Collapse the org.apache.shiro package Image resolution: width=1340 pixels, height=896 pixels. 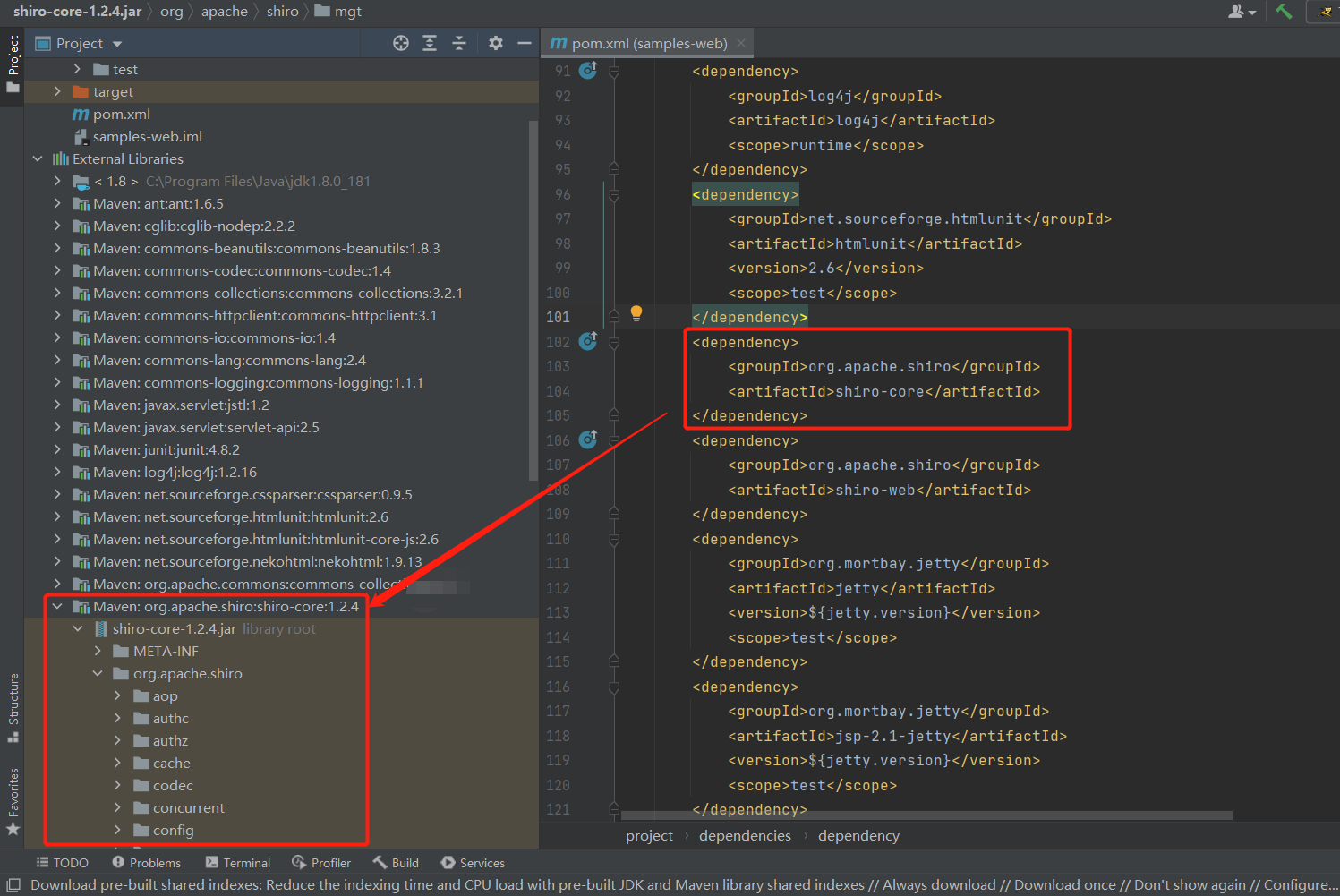[98, 673]
